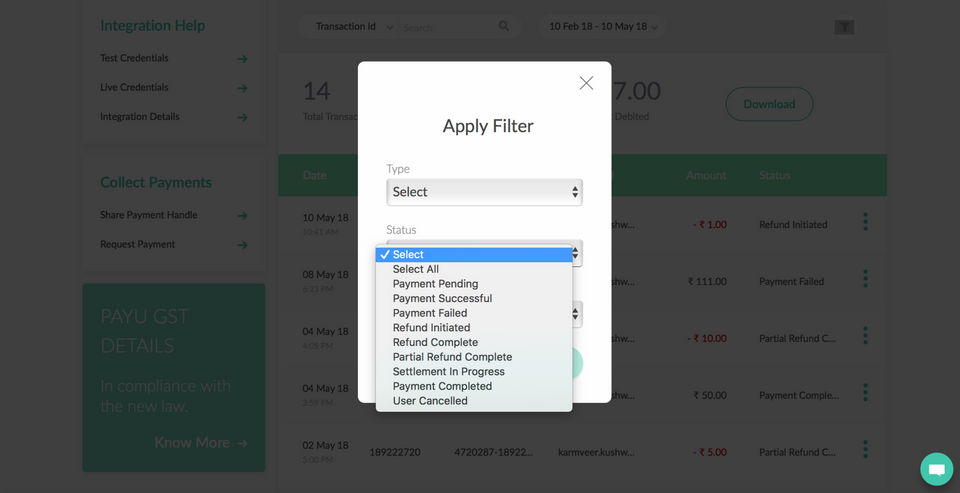This screenshot has width=960, height=493.
Task: Click the filter funnel icon
Action: click(844, 27)
